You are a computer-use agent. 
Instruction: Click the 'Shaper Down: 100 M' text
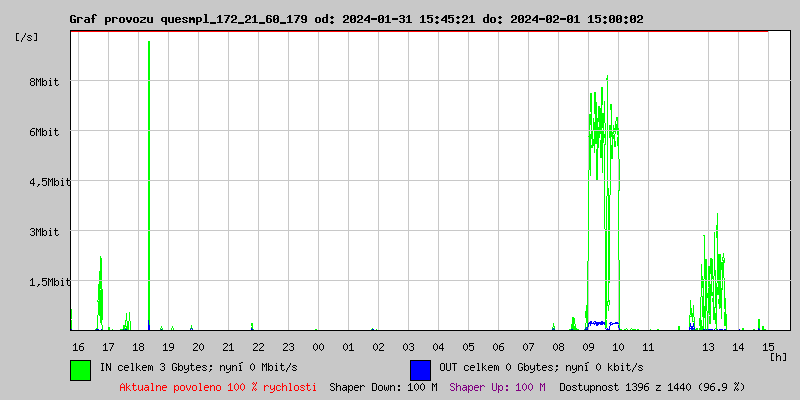click(x=383, y=386)
